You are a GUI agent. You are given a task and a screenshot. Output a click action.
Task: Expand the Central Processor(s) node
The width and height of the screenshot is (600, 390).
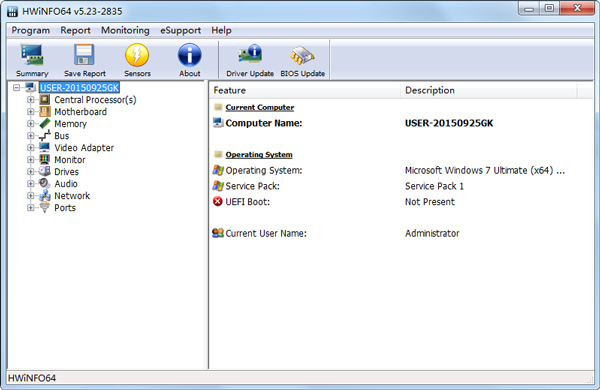(x=31, y=100)
